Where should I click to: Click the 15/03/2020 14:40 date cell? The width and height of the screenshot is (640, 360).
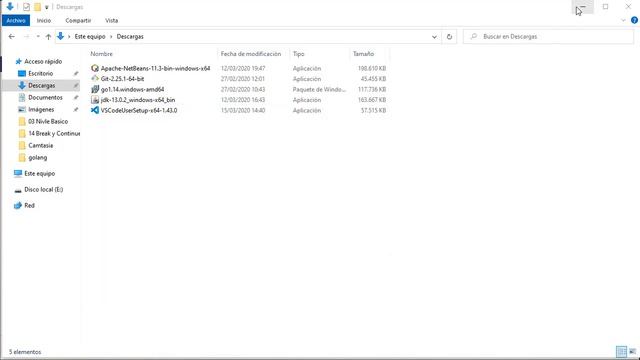[x=243, y=111]
